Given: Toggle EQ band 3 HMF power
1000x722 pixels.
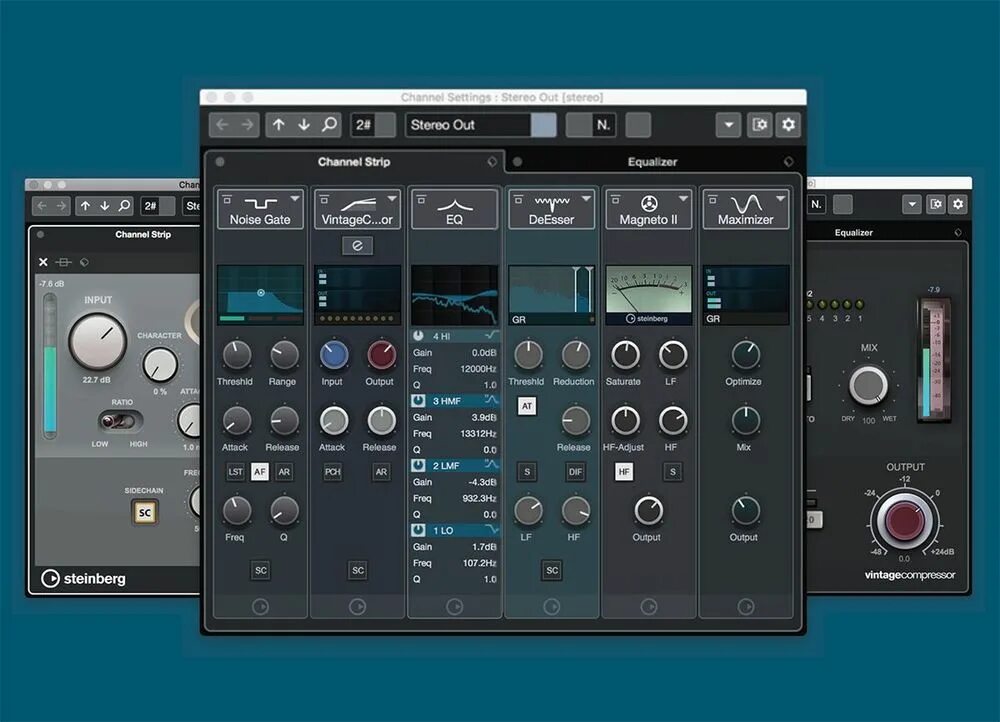Looking at the screenshot, I should (418, 401).
